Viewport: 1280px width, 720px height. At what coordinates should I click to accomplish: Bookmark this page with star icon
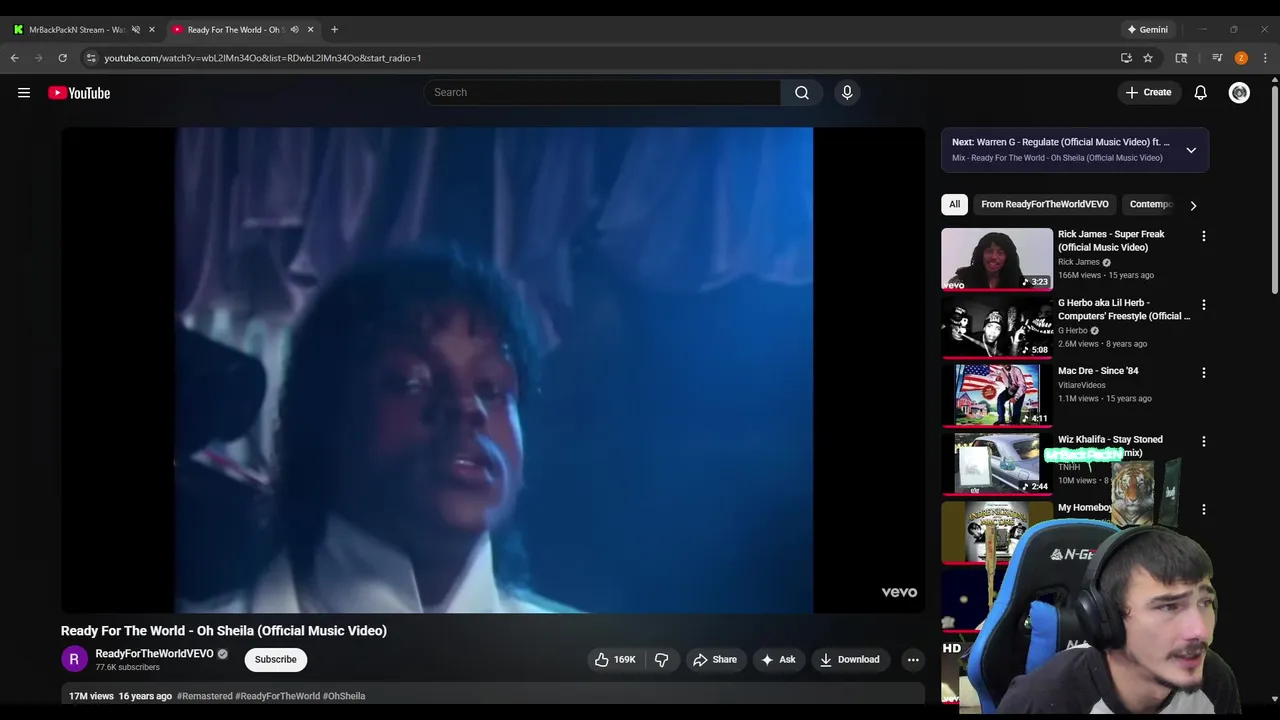coord(1148,58)
